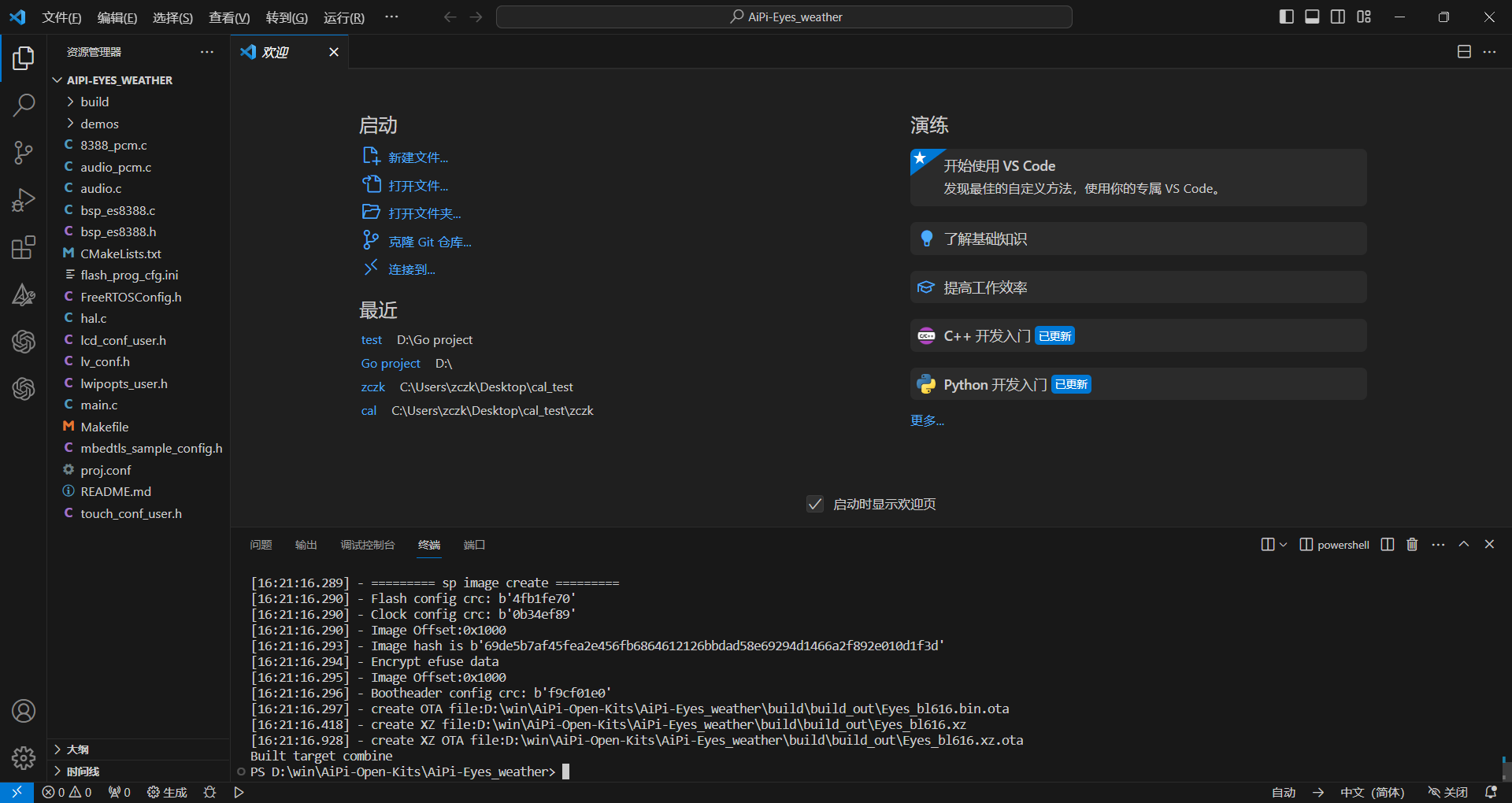The image size is (1512, 803).
Task: Open errors and warnings count in status bar
Action: pyautogui.click(x=67, y=792)
